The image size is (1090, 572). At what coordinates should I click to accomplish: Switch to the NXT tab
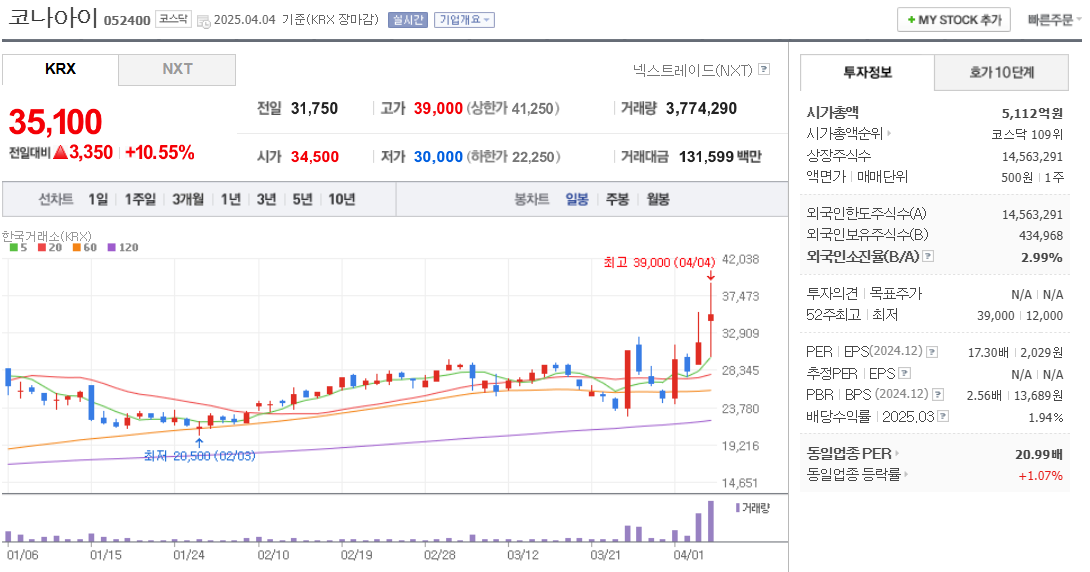pyautogui.click(x=177, y=70)
